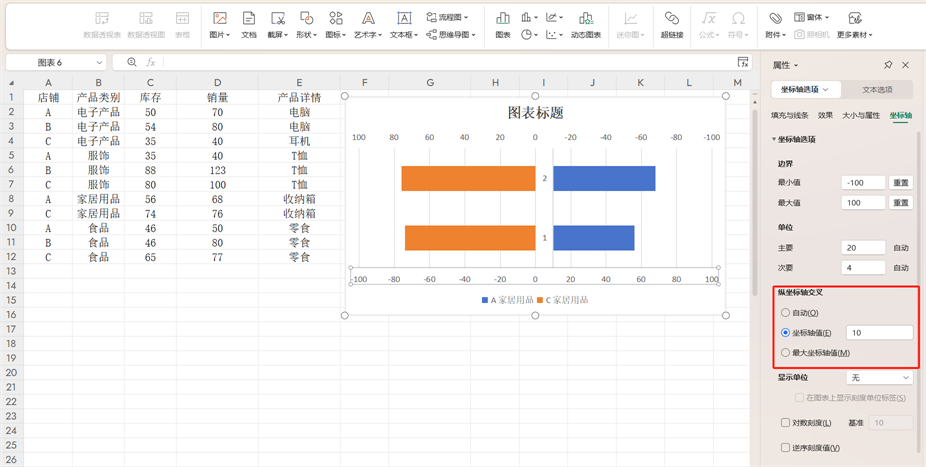Click 重置 button next to 最小值
The height and width of the screenshot is (467, 926).
pyautogui.click(x=901, y=183)
